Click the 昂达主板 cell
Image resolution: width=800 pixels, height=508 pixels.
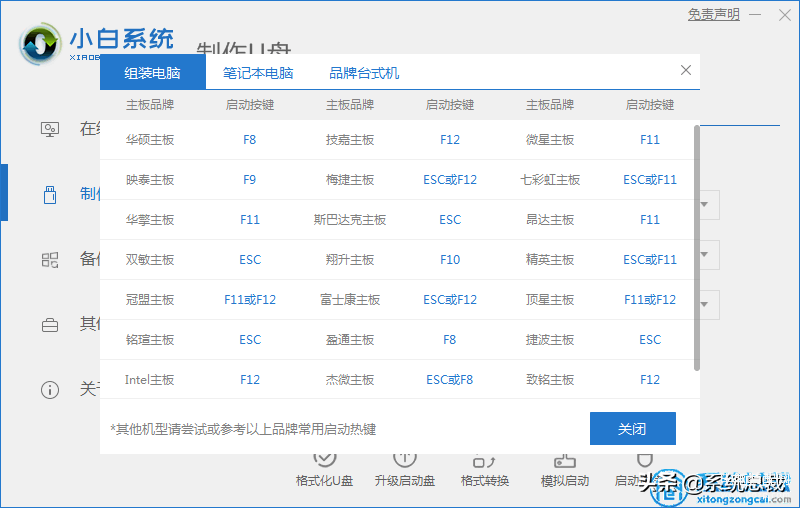pos(550,220)
